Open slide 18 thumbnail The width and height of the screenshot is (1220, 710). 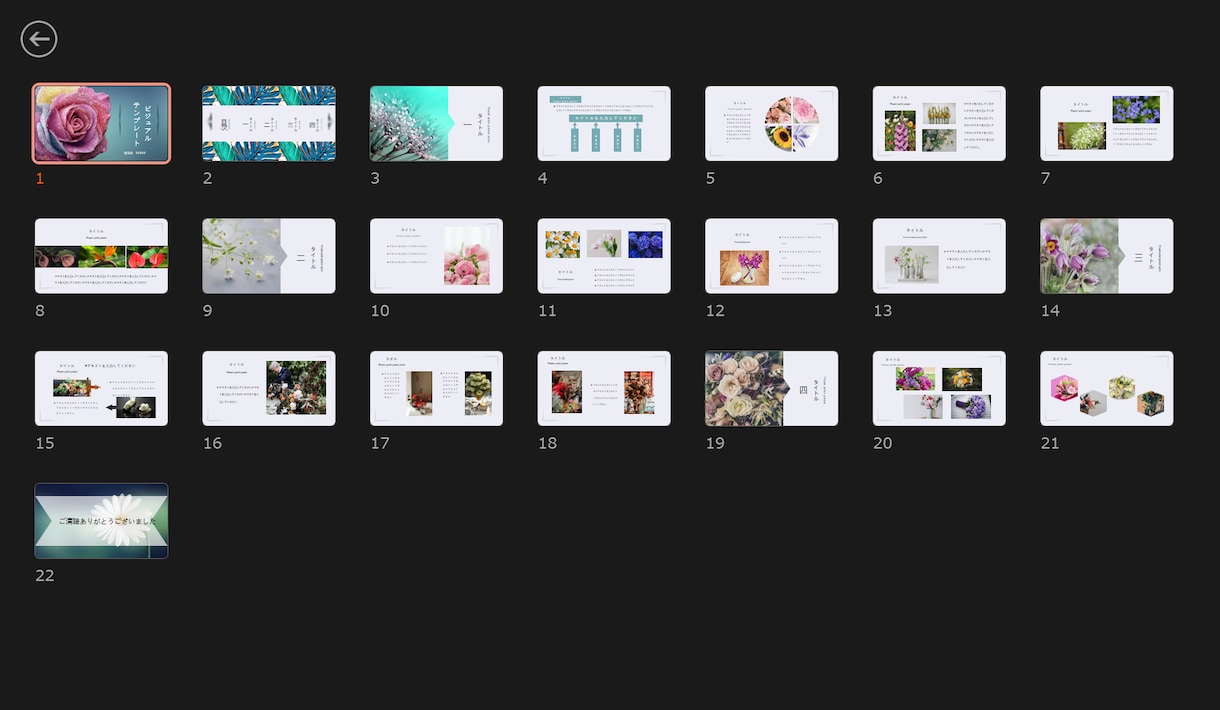604,388
